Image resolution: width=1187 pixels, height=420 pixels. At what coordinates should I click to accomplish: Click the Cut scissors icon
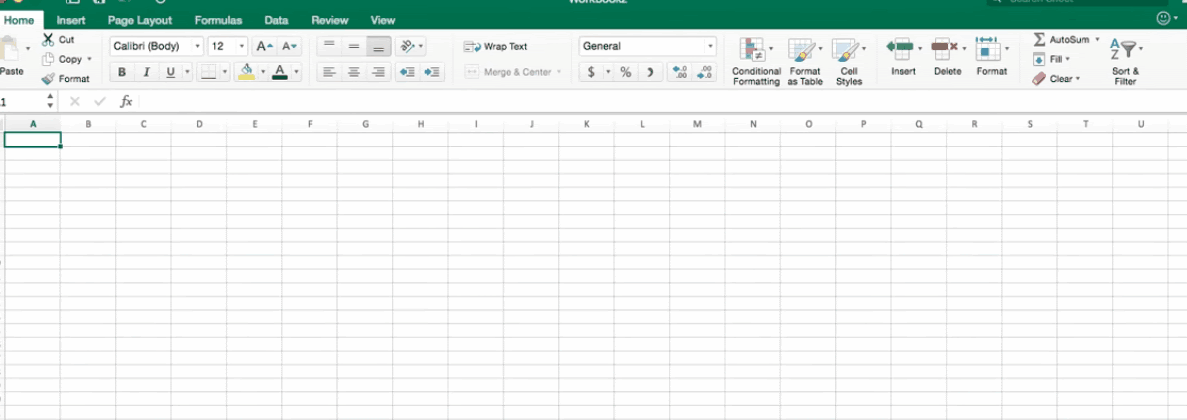[48, 39]
